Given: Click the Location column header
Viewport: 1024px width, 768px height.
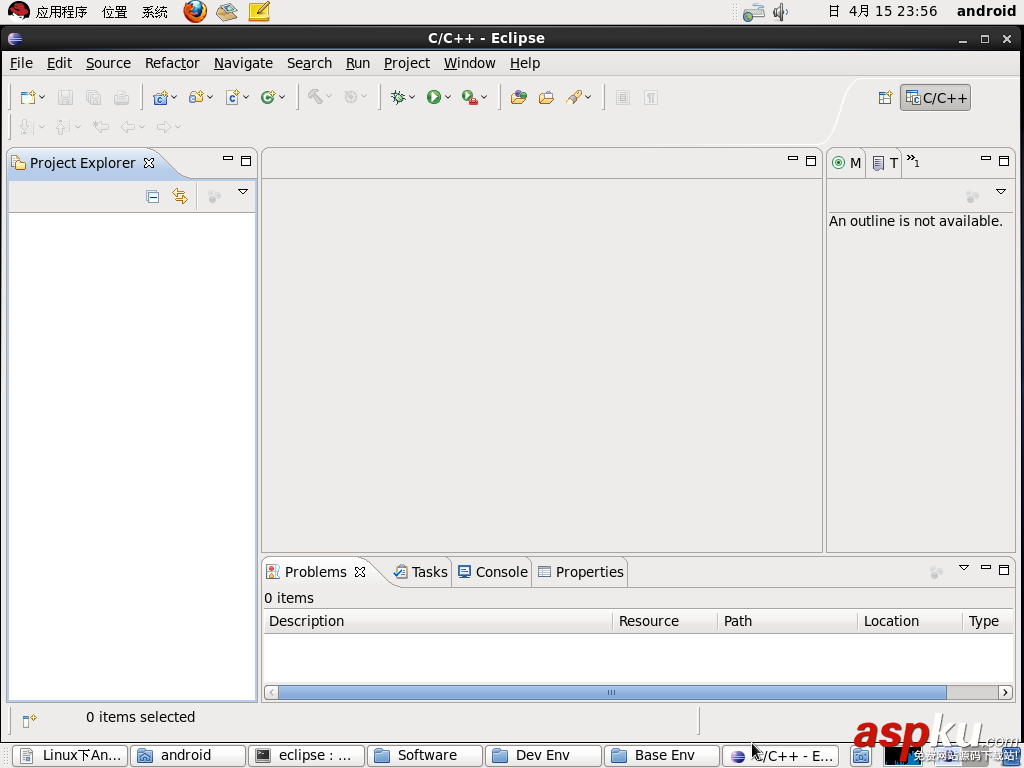Looking at the screenshot, I should [910, 621].
